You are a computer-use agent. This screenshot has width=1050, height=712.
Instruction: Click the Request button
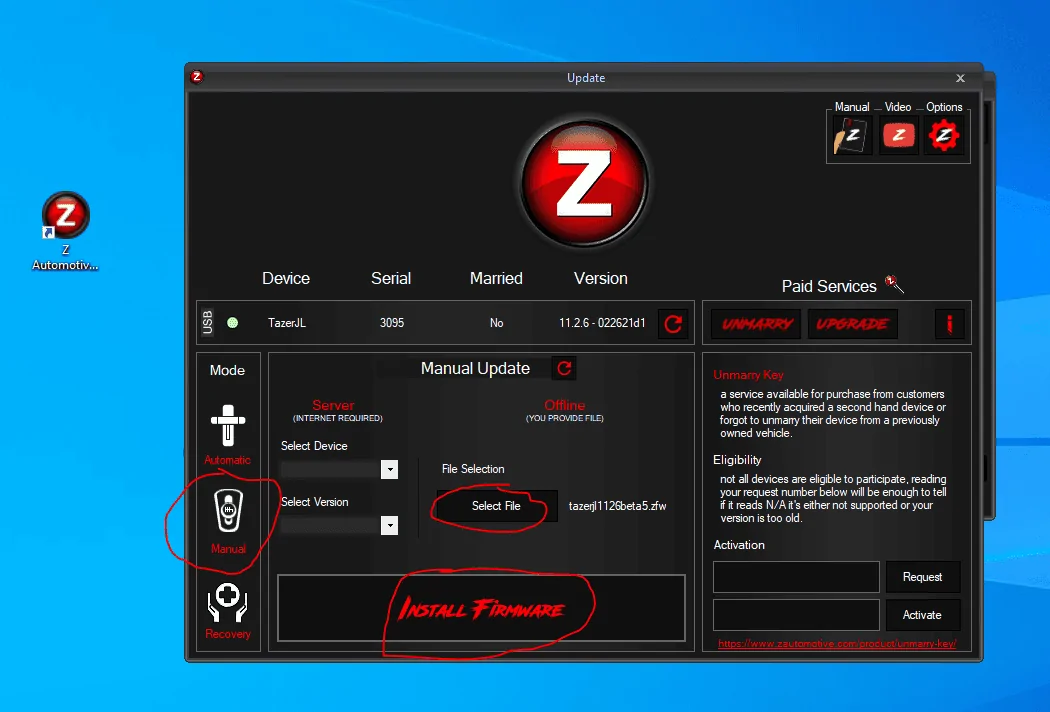923,577
